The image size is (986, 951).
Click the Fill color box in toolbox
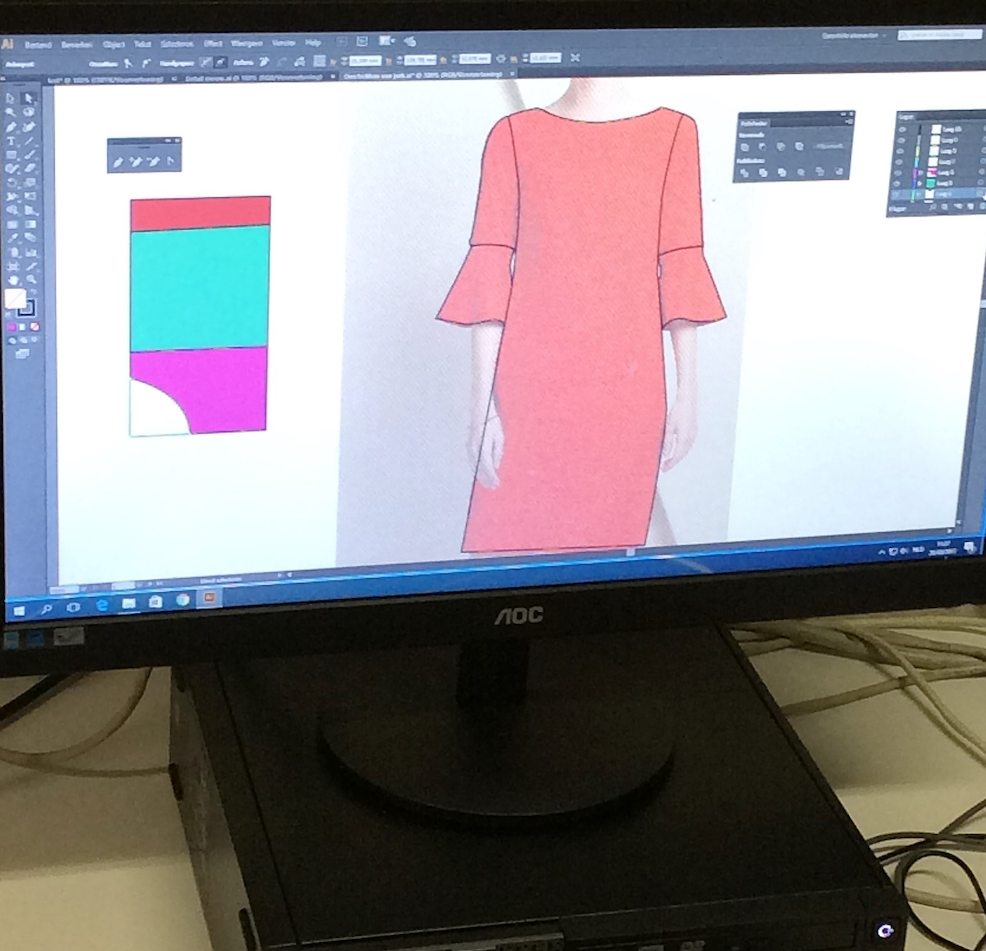coord(15,299)
